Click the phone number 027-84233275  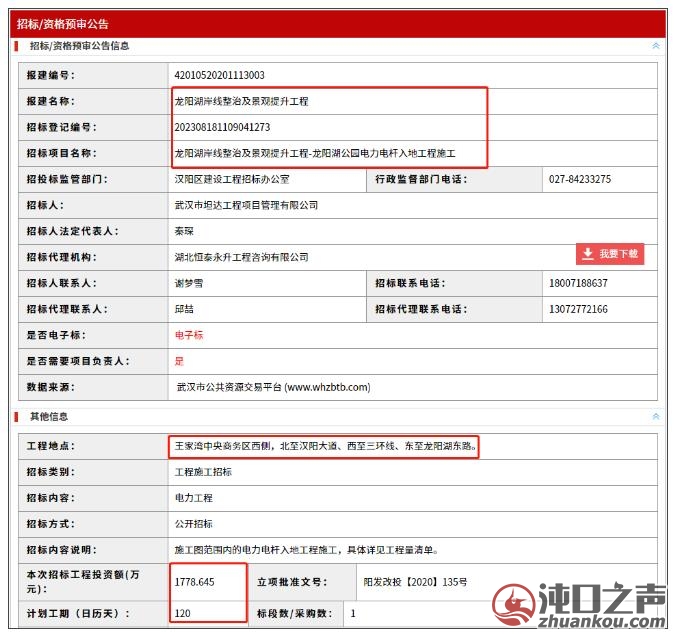click(x=579, y=179)
